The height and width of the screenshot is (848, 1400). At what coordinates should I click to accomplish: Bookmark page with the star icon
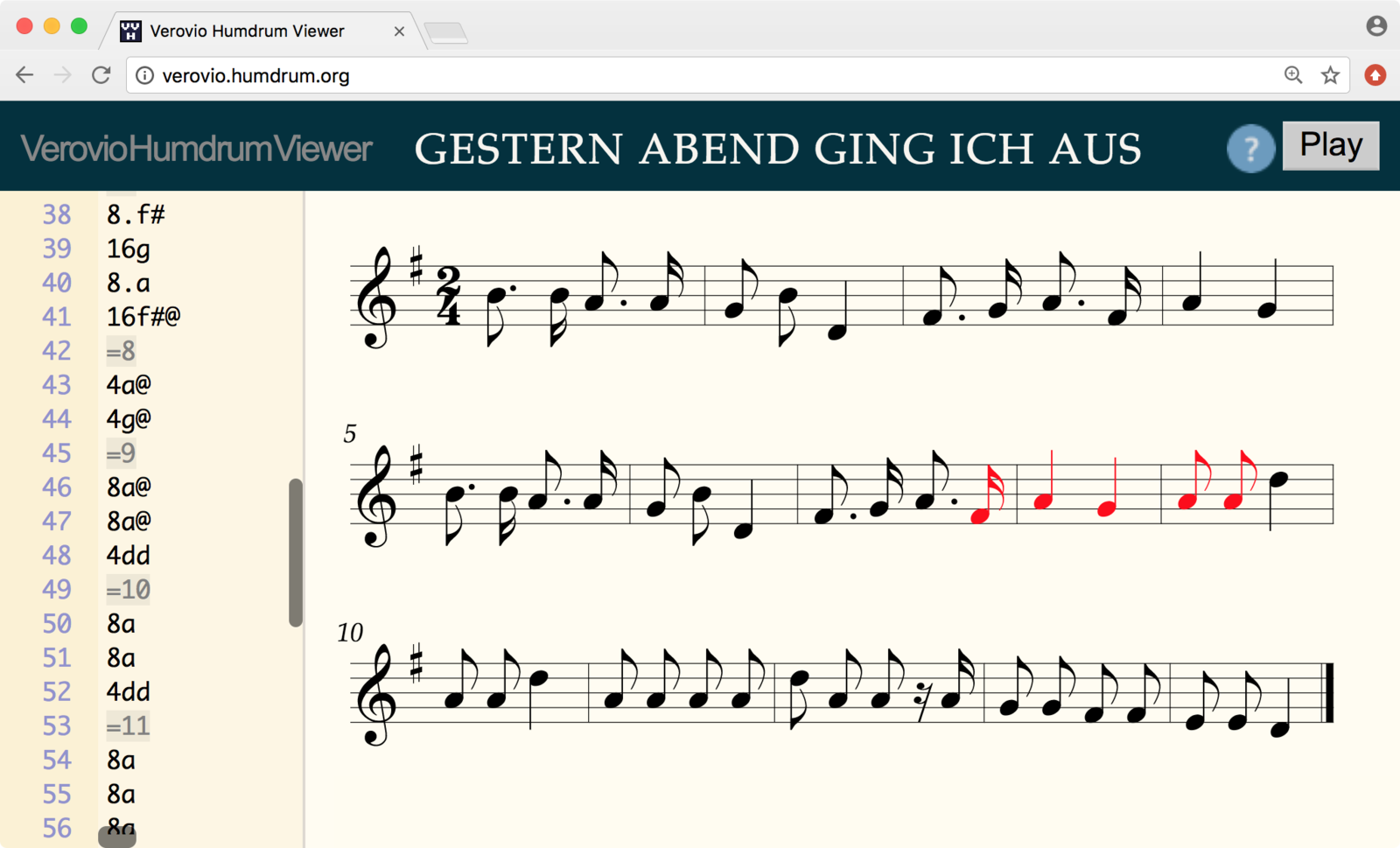tap(1330, 75)
